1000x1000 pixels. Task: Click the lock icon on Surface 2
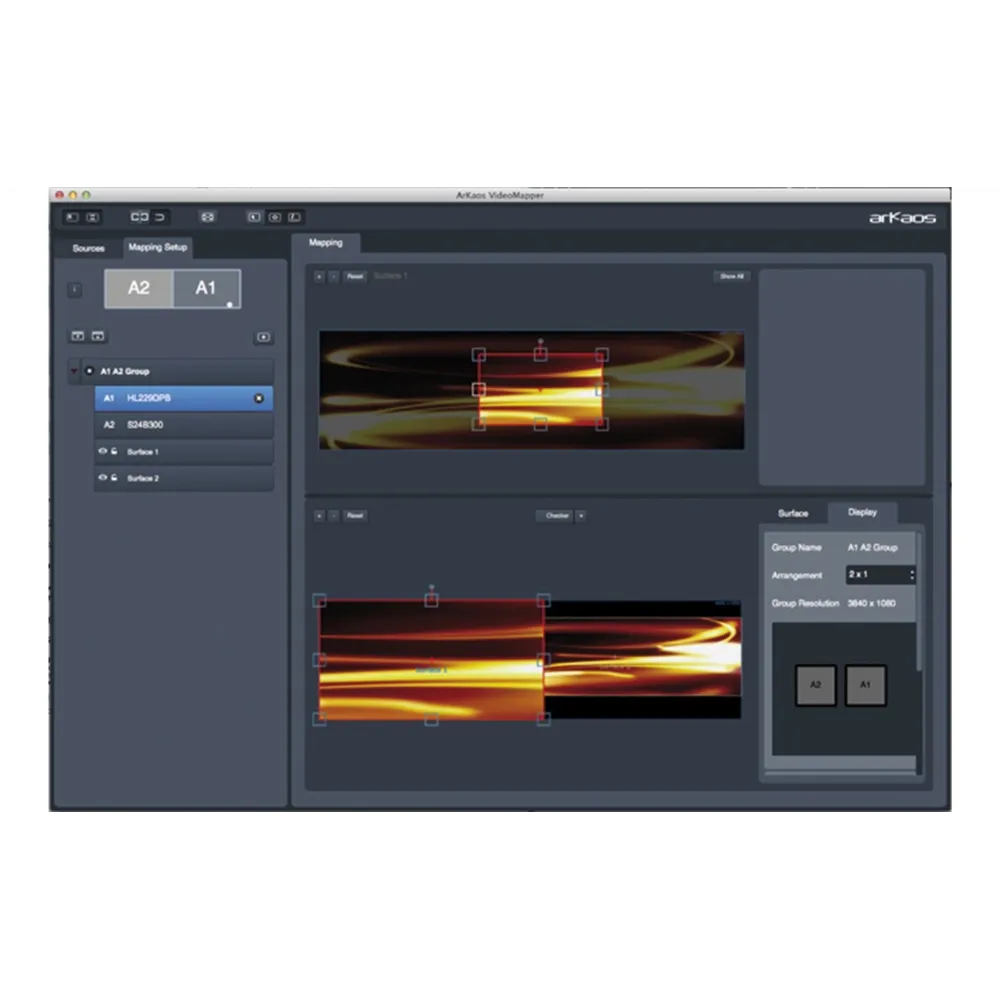click(115, 478)
